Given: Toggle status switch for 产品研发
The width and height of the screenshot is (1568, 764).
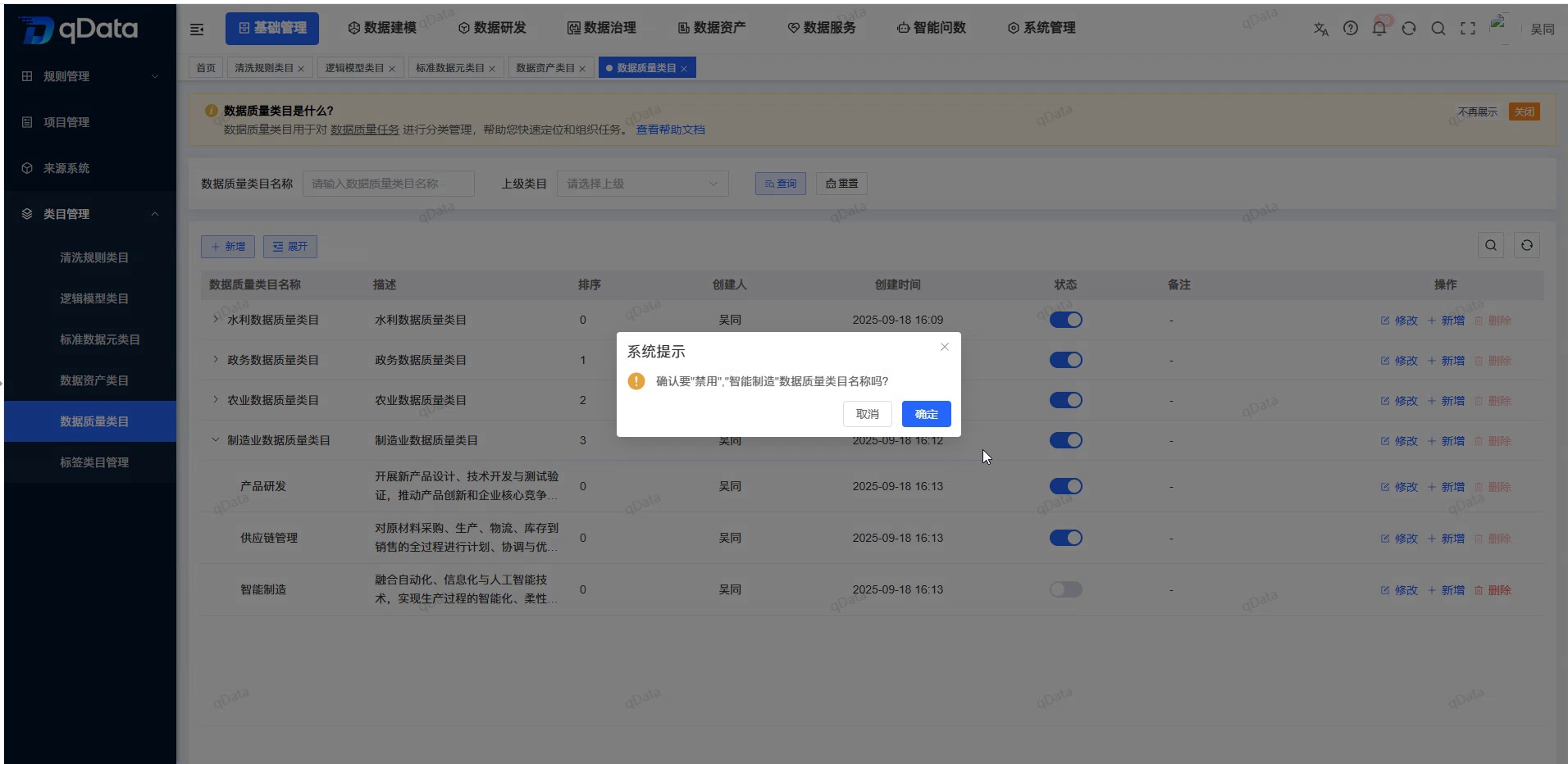Looking at the screenshot, I should (1066, 486).
